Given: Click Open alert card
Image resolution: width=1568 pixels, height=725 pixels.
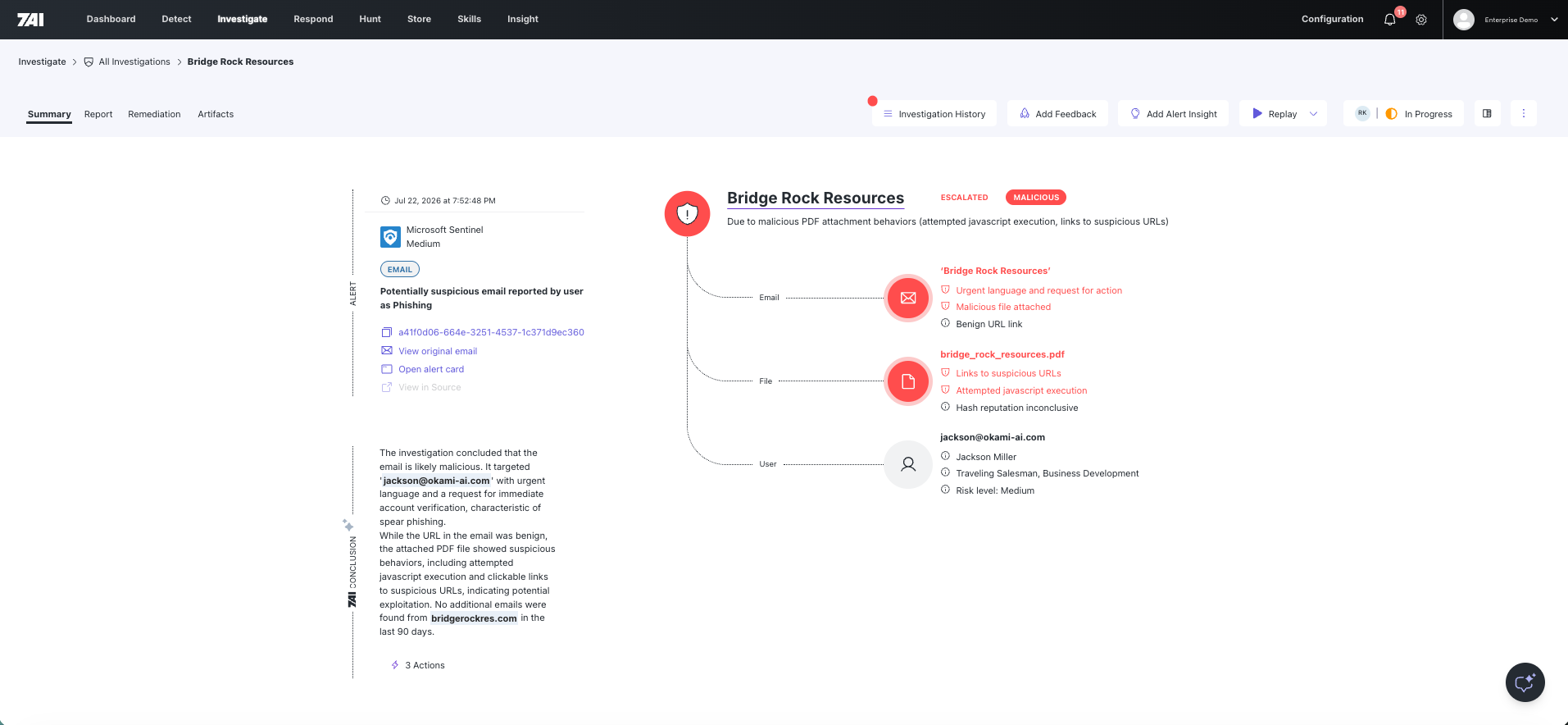Looking at the screenshot, I should tap(431, 369).
